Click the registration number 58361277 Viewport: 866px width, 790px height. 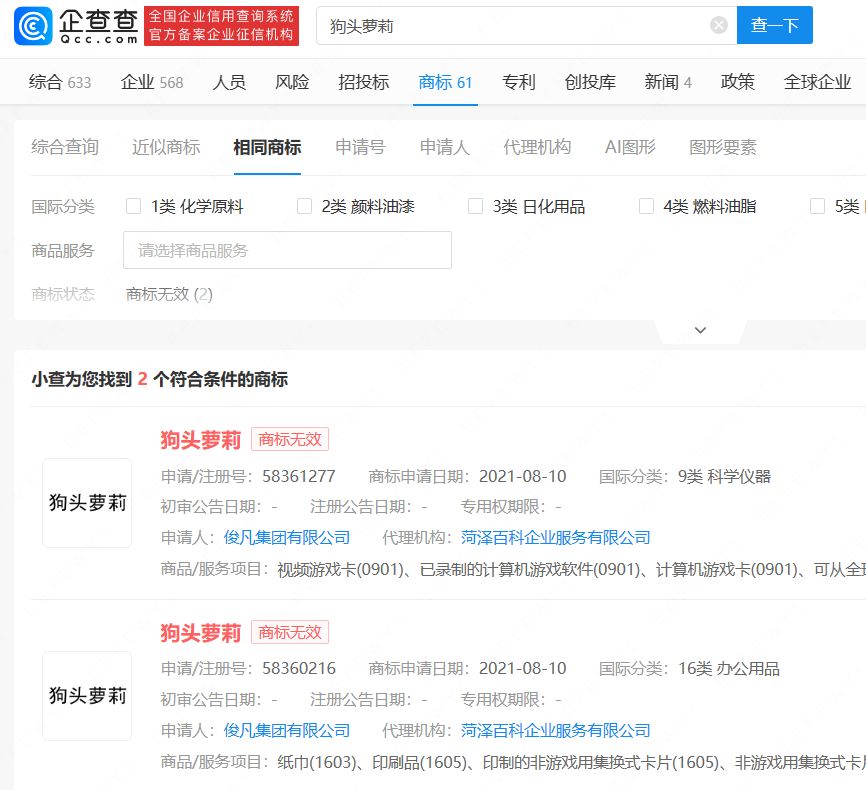click(x=299, y=476)
